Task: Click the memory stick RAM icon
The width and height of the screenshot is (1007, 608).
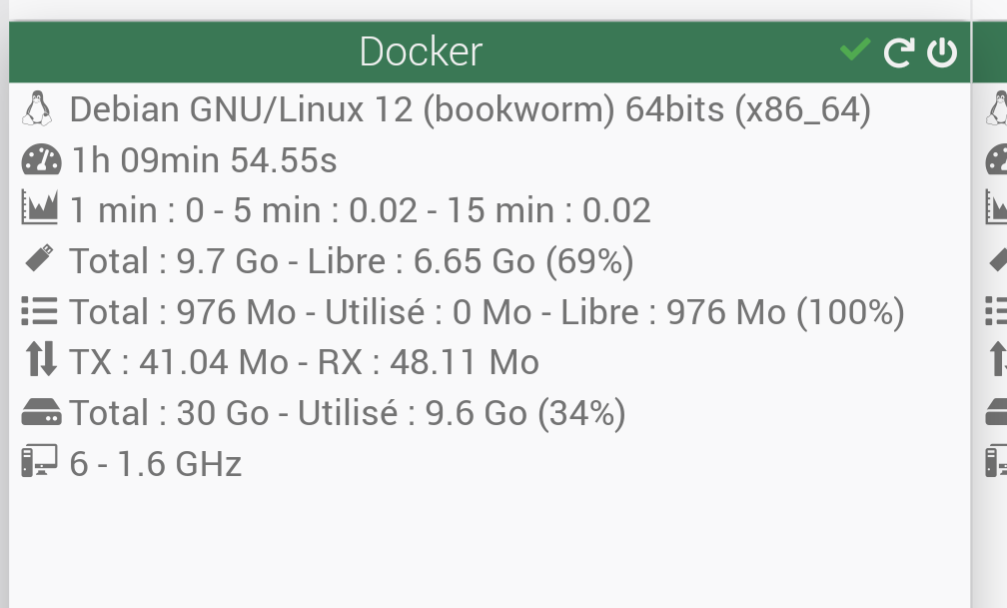Action: (x=40, y=257)
